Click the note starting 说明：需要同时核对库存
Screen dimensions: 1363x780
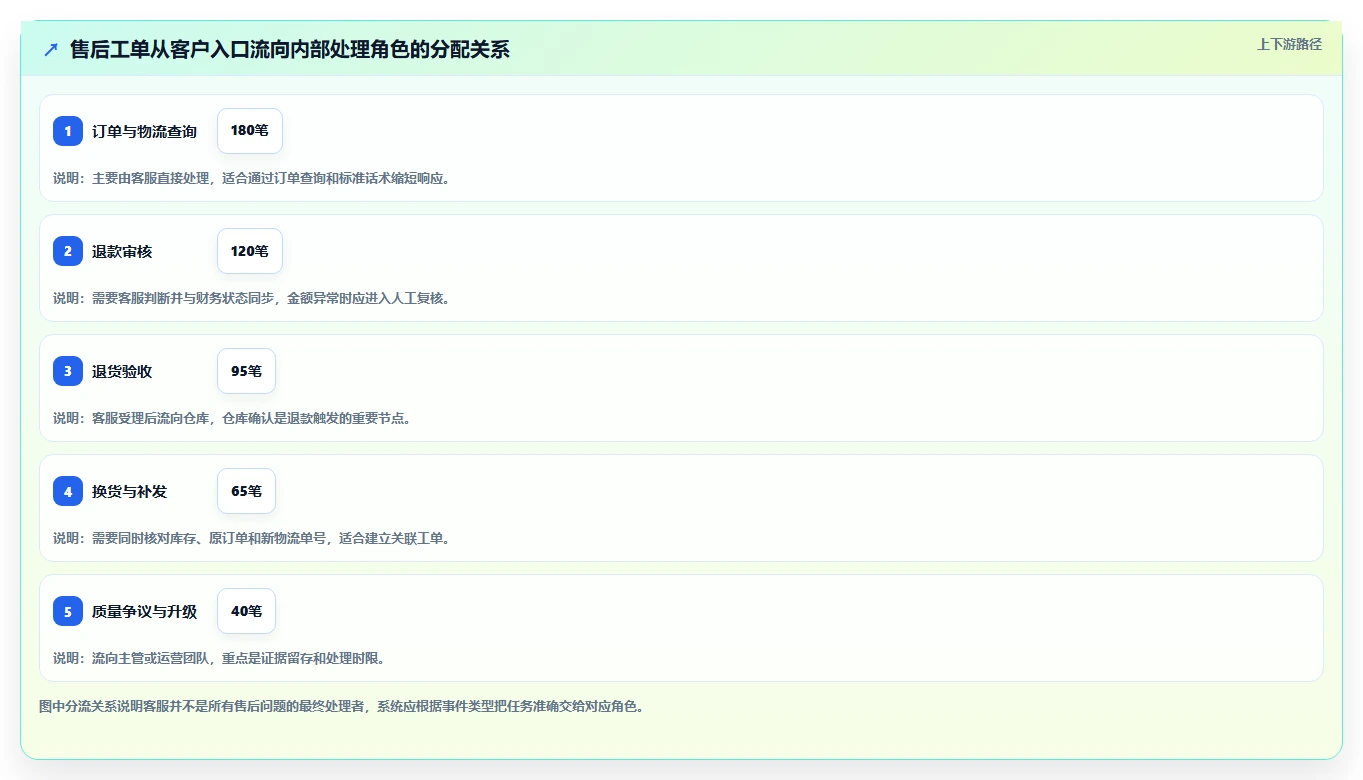coord(251,538)
